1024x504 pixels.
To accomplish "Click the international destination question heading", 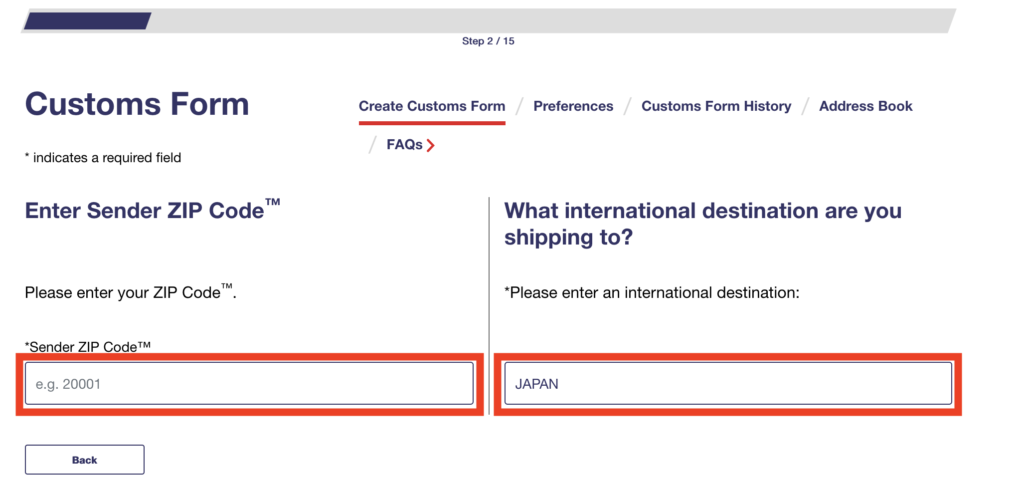I will point(702,225).
